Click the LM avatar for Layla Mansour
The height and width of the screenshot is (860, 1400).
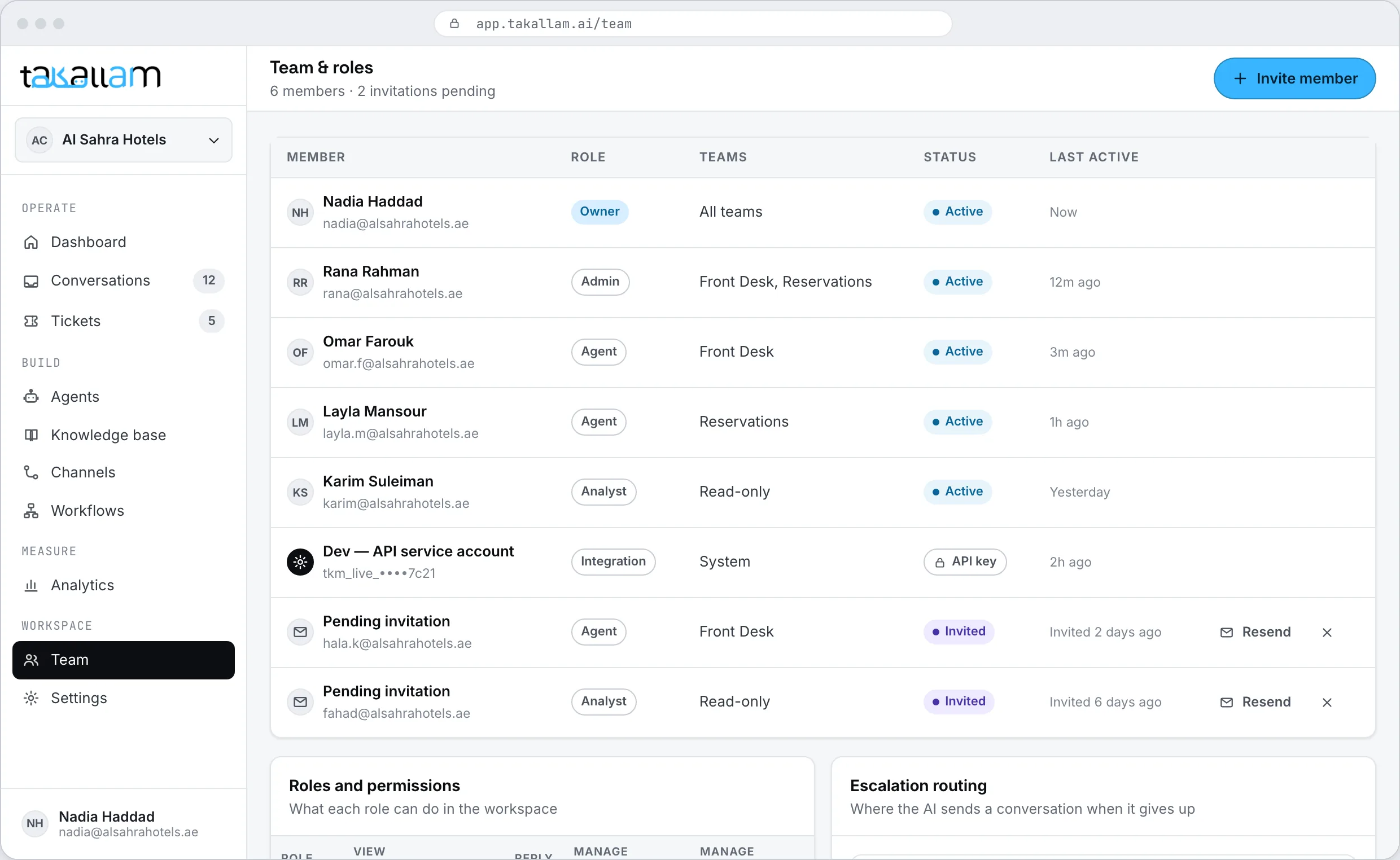tap(300, 423)
